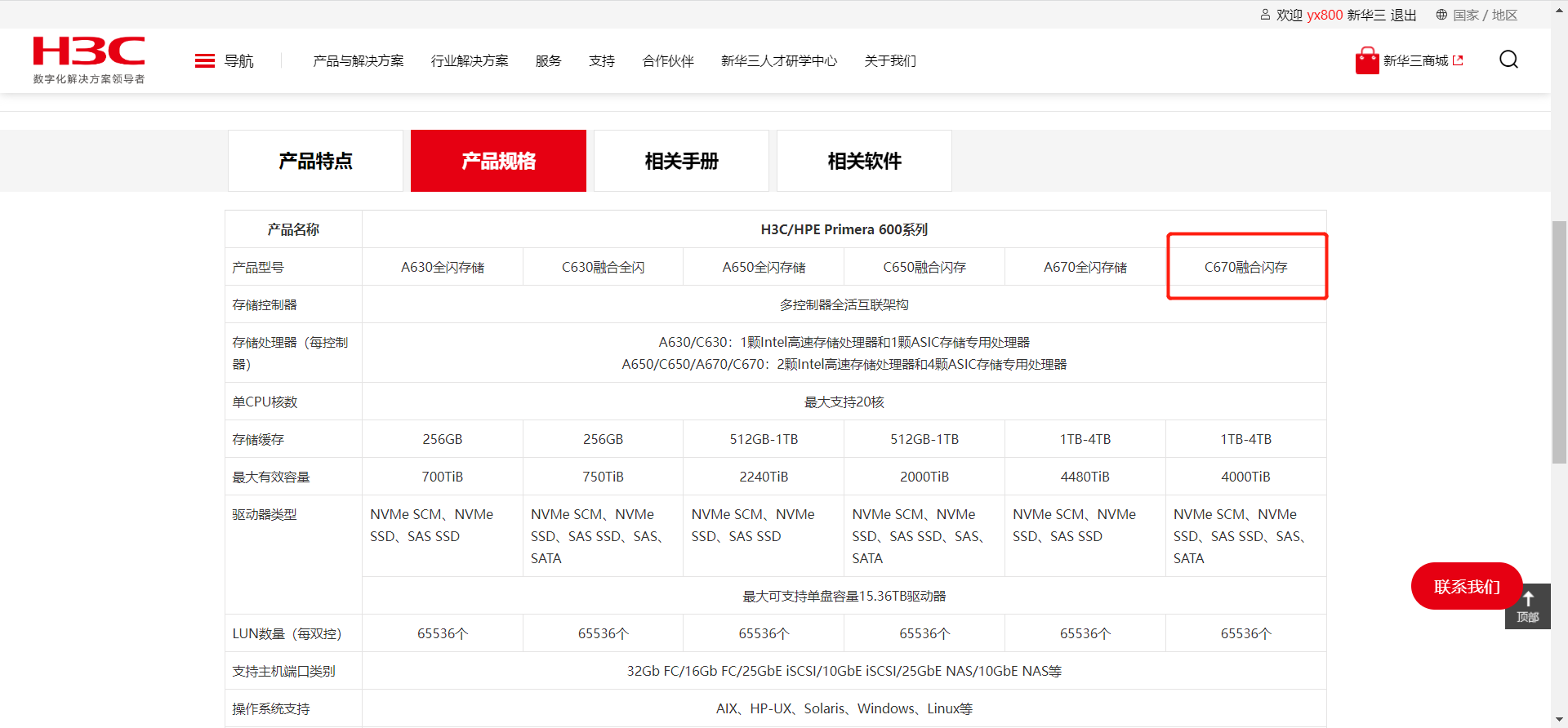Switch to 相关手册 tab
The image size is (1568, 728).
(681, 161)
